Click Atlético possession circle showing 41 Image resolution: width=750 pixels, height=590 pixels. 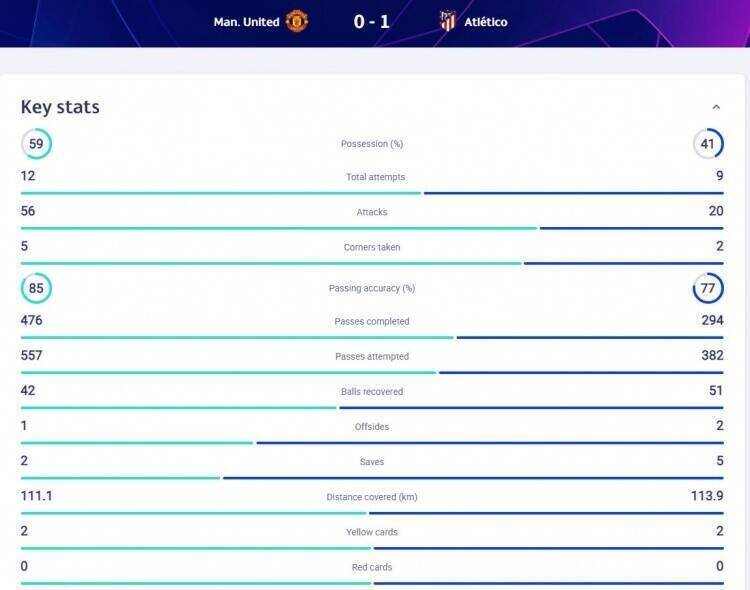708,144
